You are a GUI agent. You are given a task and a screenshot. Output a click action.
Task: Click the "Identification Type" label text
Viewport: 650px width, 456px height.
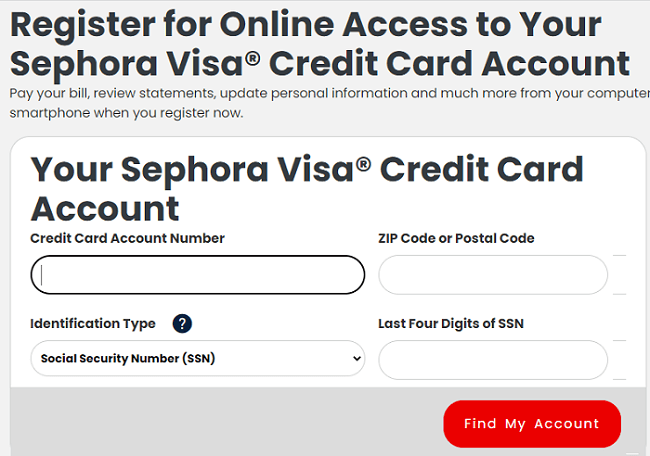click(93, 324)
